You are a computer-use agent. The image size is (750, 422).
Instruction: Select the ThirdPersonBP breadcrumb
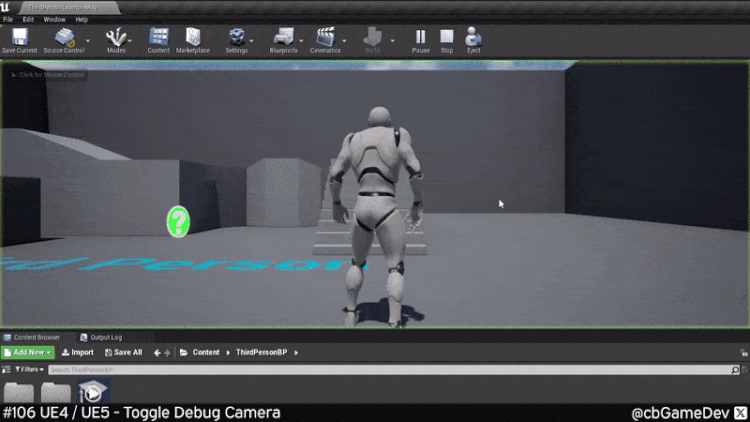262,353
